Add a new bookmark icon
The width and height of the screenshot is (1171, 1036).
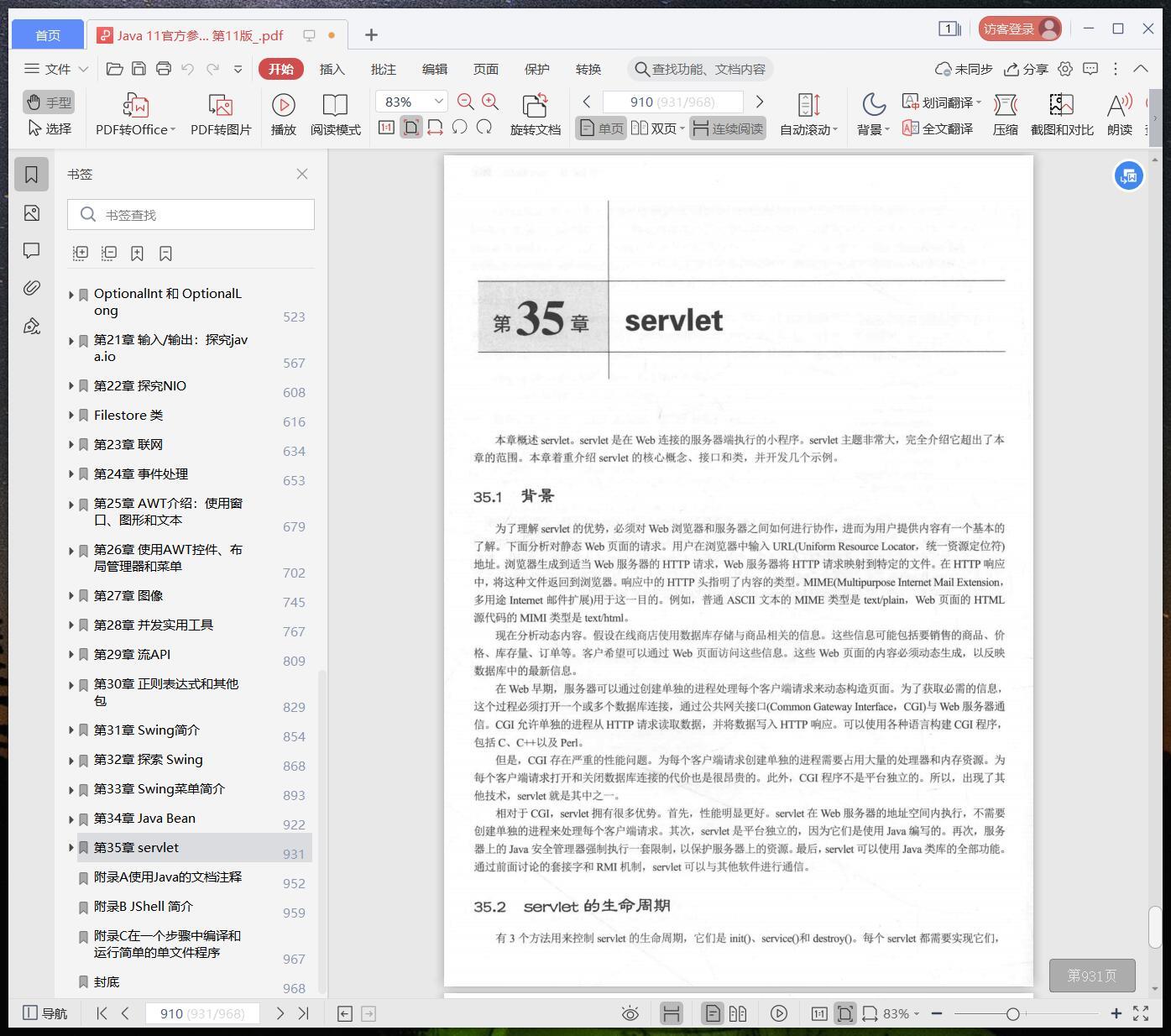pyautogui.click(x=138, y=253)
